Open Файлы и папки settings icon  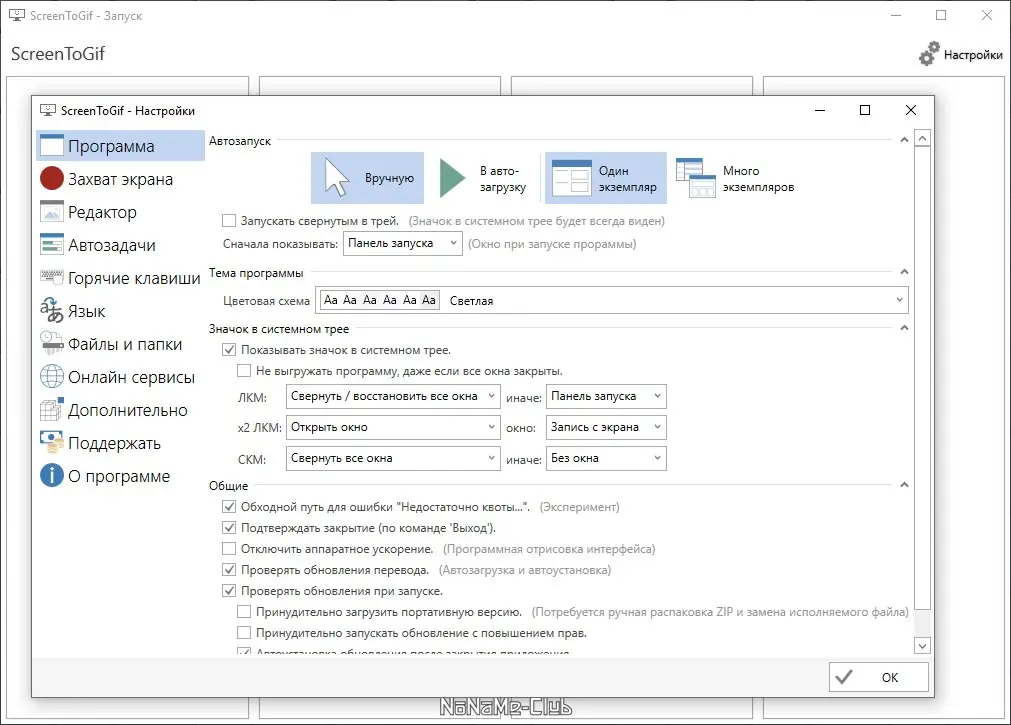pyautogui.click(x=54, y=343)
